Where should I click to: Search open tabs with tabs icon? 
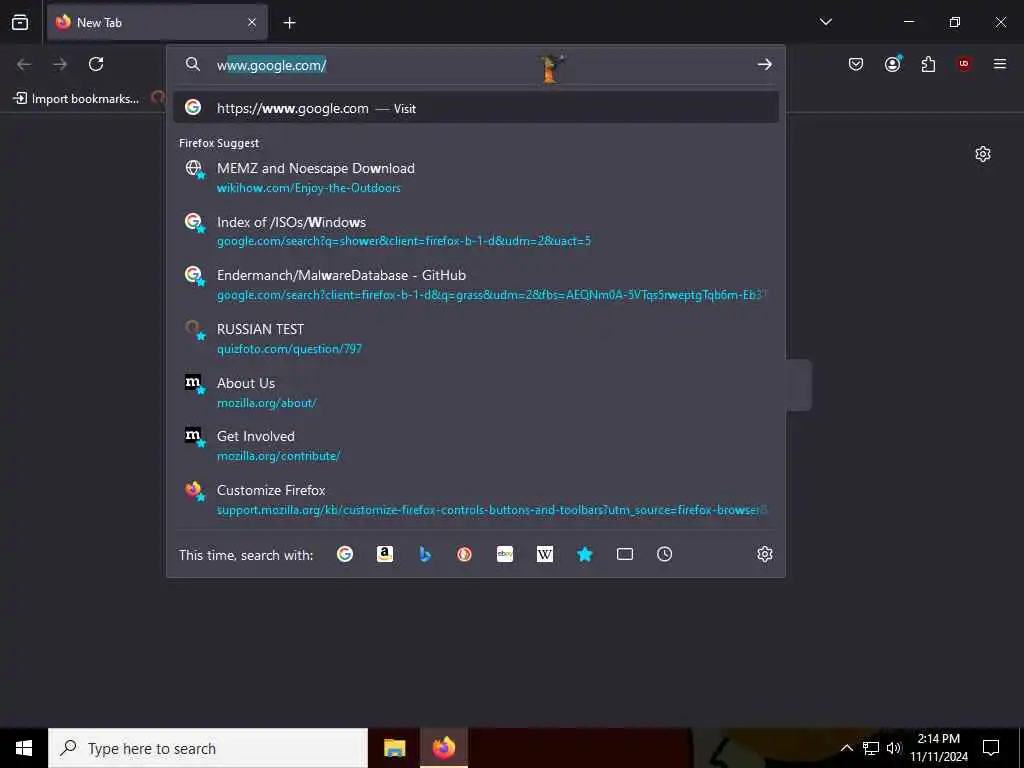point(625,554)
